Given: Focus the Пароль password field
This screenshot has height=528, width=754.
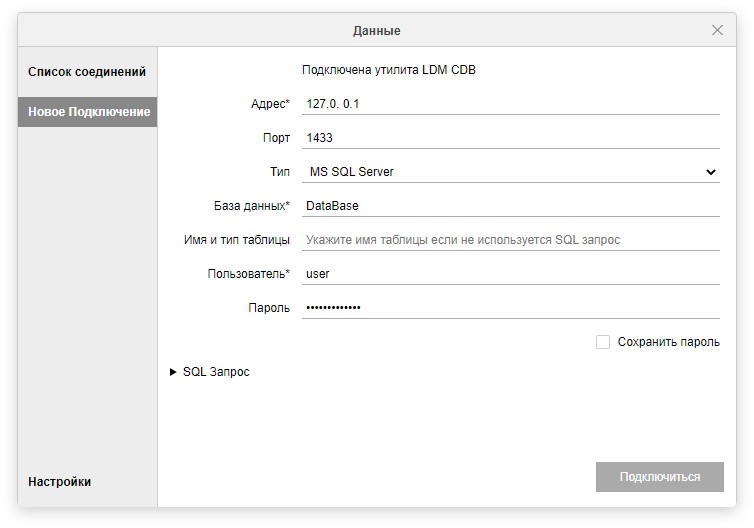Looking at the screenshot, I should [x=510, y=307].
